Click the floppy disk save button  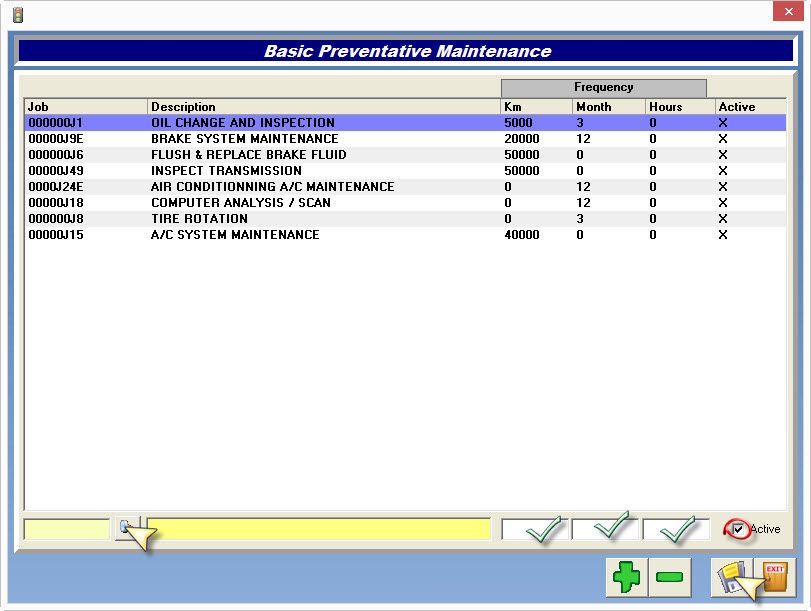point(732,577)
